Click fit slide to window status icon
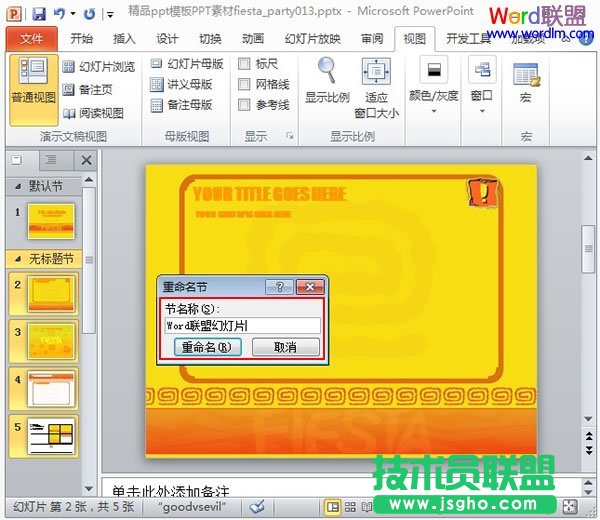The image size is (600, 520). coord(570,507)
